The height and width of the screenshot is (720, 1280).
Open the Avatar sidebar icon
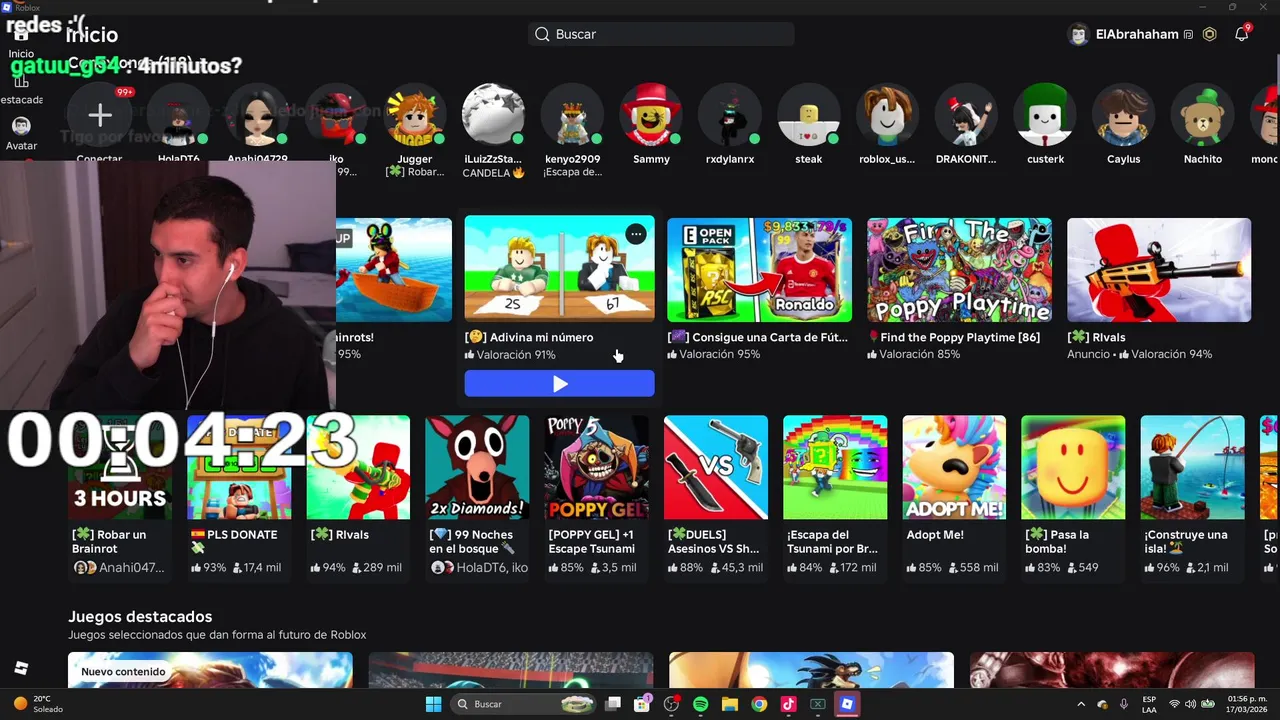pyautogui.click(x=21, y=126)
